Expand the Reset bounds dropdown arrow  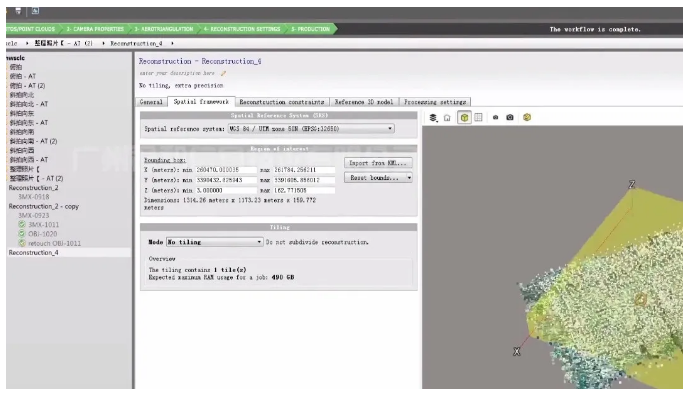[409, 178]
